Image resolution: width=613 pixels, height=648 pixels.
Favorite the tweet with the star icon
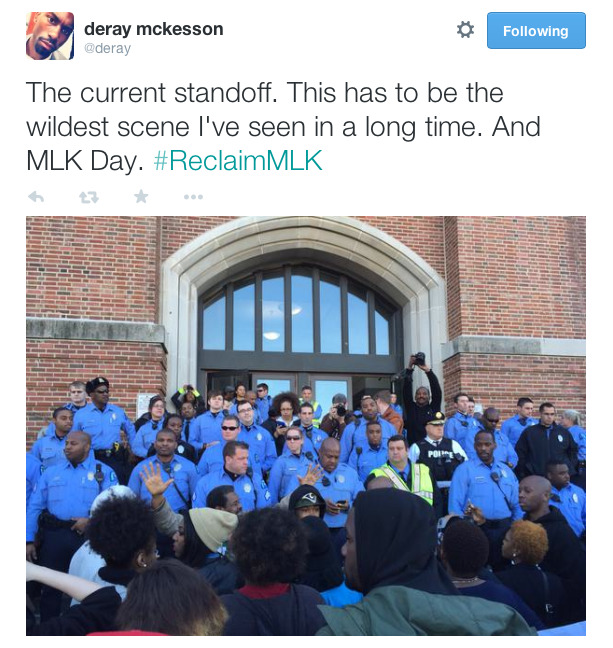[x=141, y=196]
